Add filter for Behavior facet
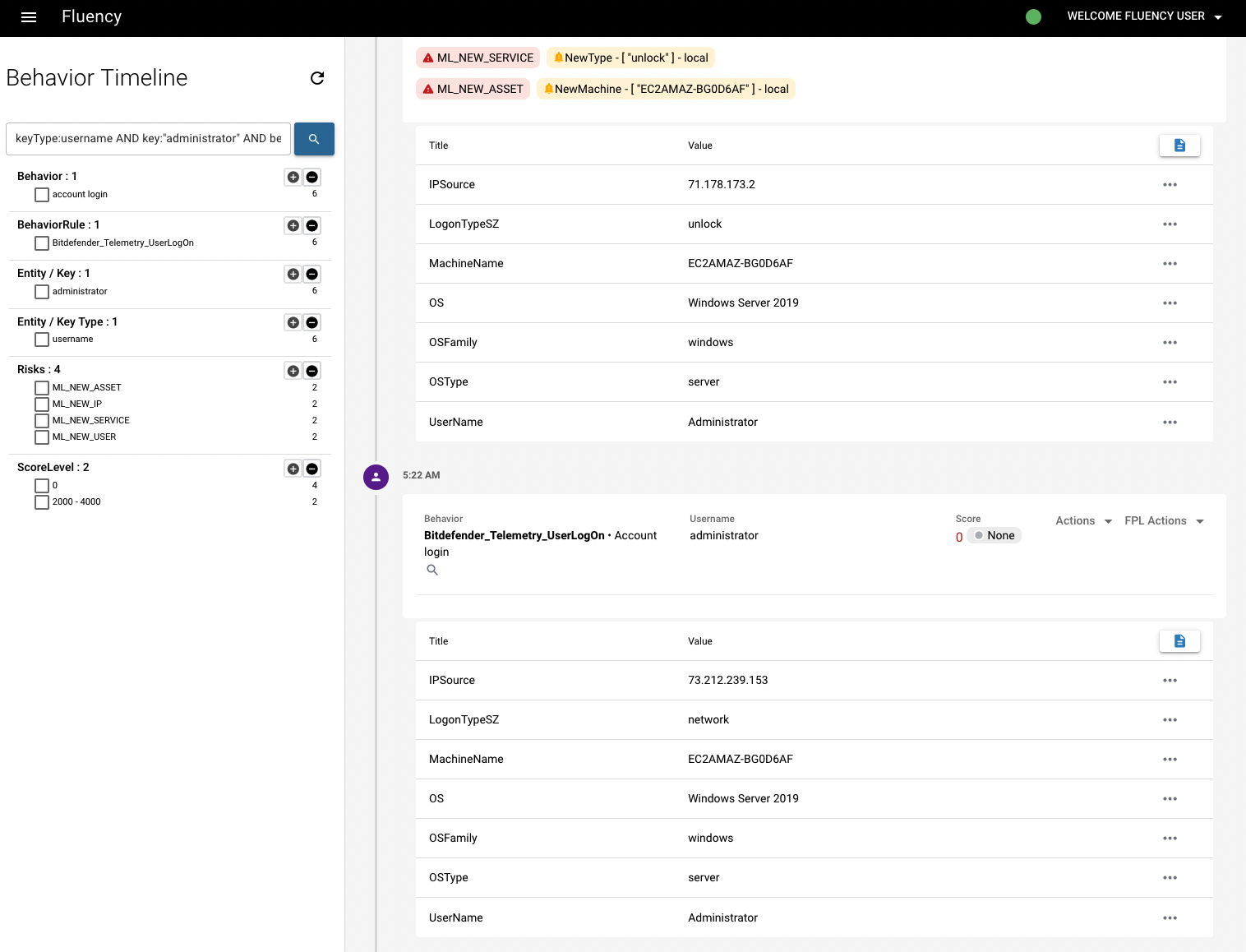Viewport: 1246px width, 952px height. point(293,177)
